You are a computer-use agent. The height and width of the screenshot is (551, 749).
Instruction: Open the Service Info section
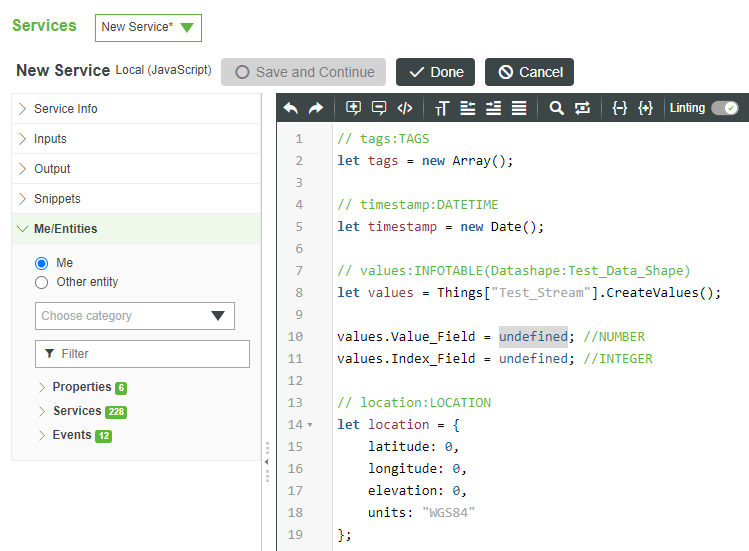(66, 109)
